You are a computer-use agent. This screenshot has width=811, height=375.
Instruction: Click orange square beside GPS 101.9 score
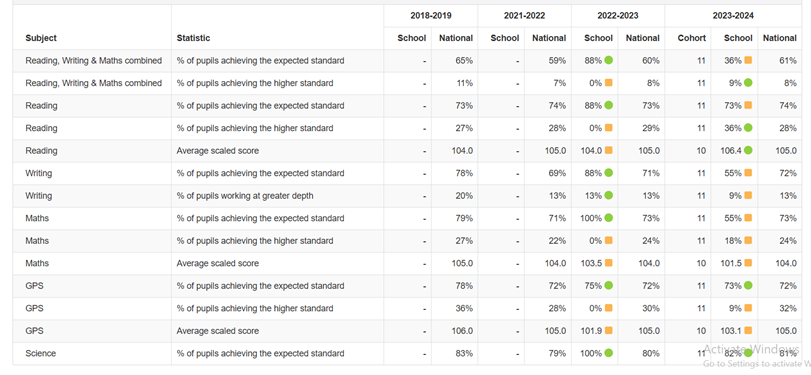(x=608, y=331)
